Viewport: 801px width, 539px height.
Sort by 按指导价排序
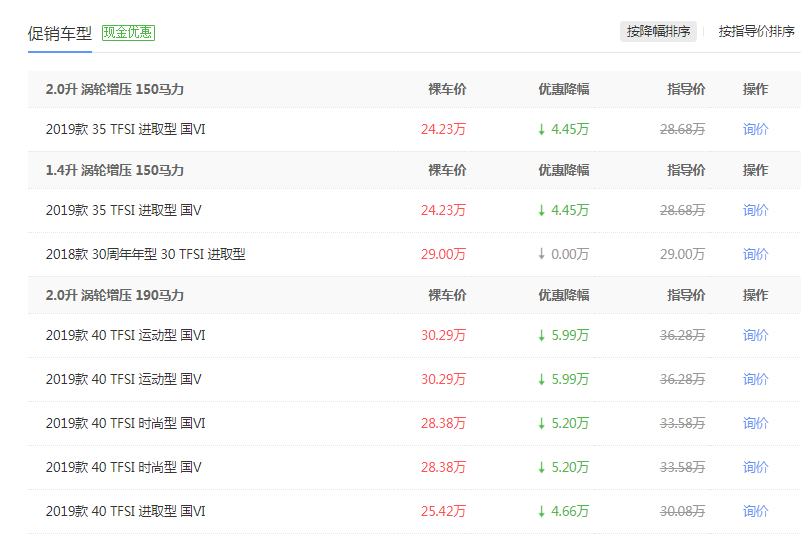click(x=757, y=32)
